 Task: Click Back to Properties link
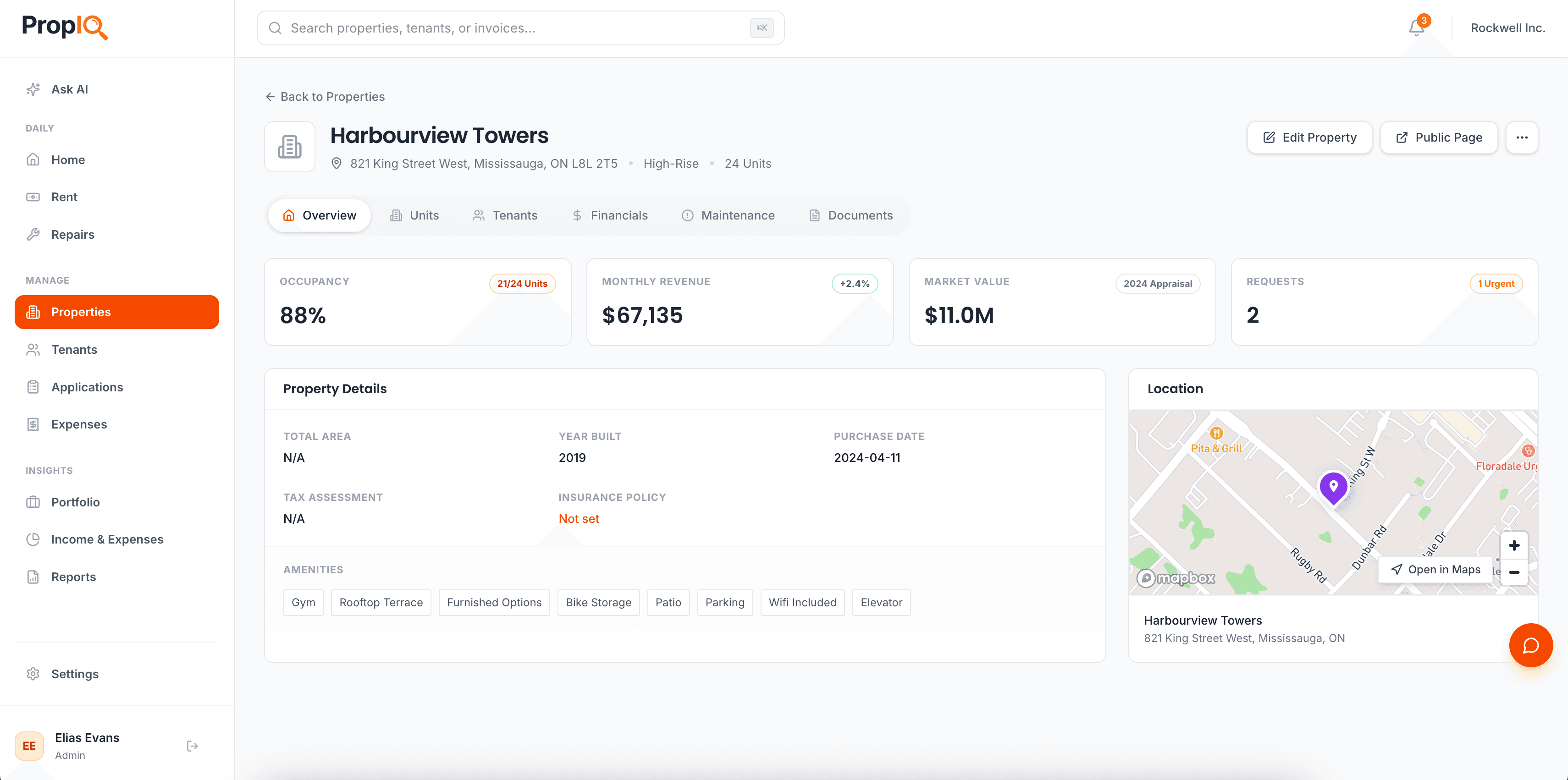325,97
